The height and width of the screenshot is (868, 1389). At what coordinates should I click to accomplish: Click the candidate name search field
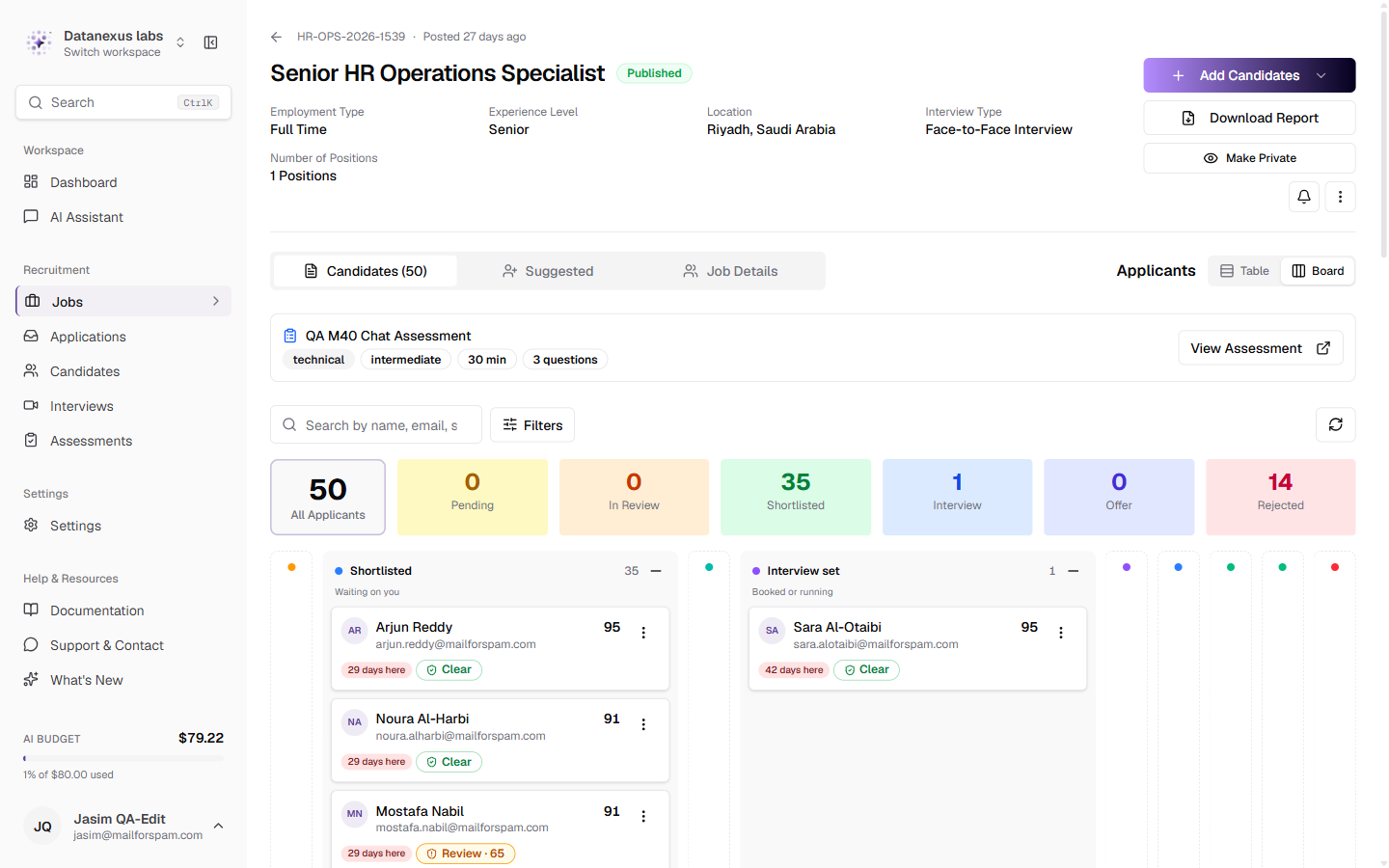pos(376,425)
